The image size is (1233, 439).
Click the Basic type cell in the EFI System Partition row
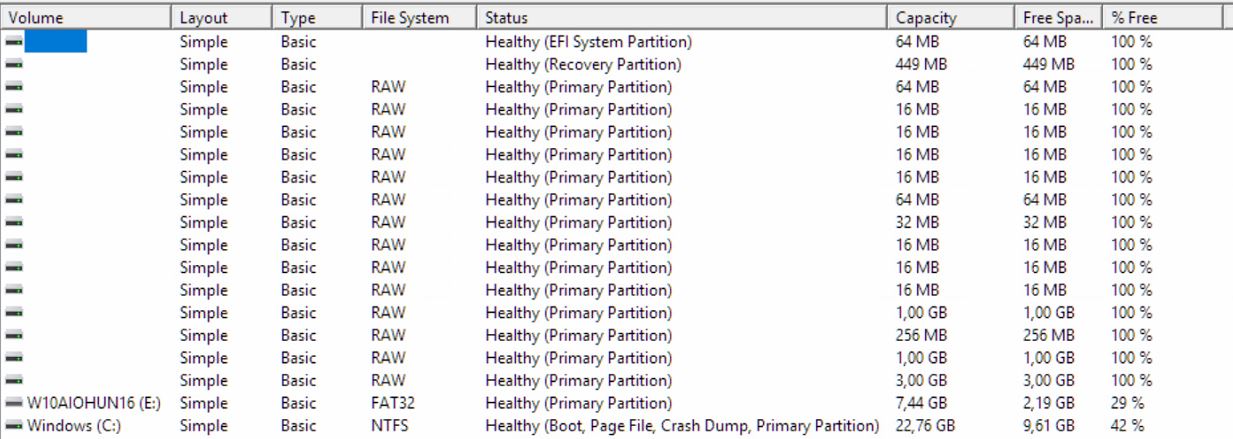[298, 42]
